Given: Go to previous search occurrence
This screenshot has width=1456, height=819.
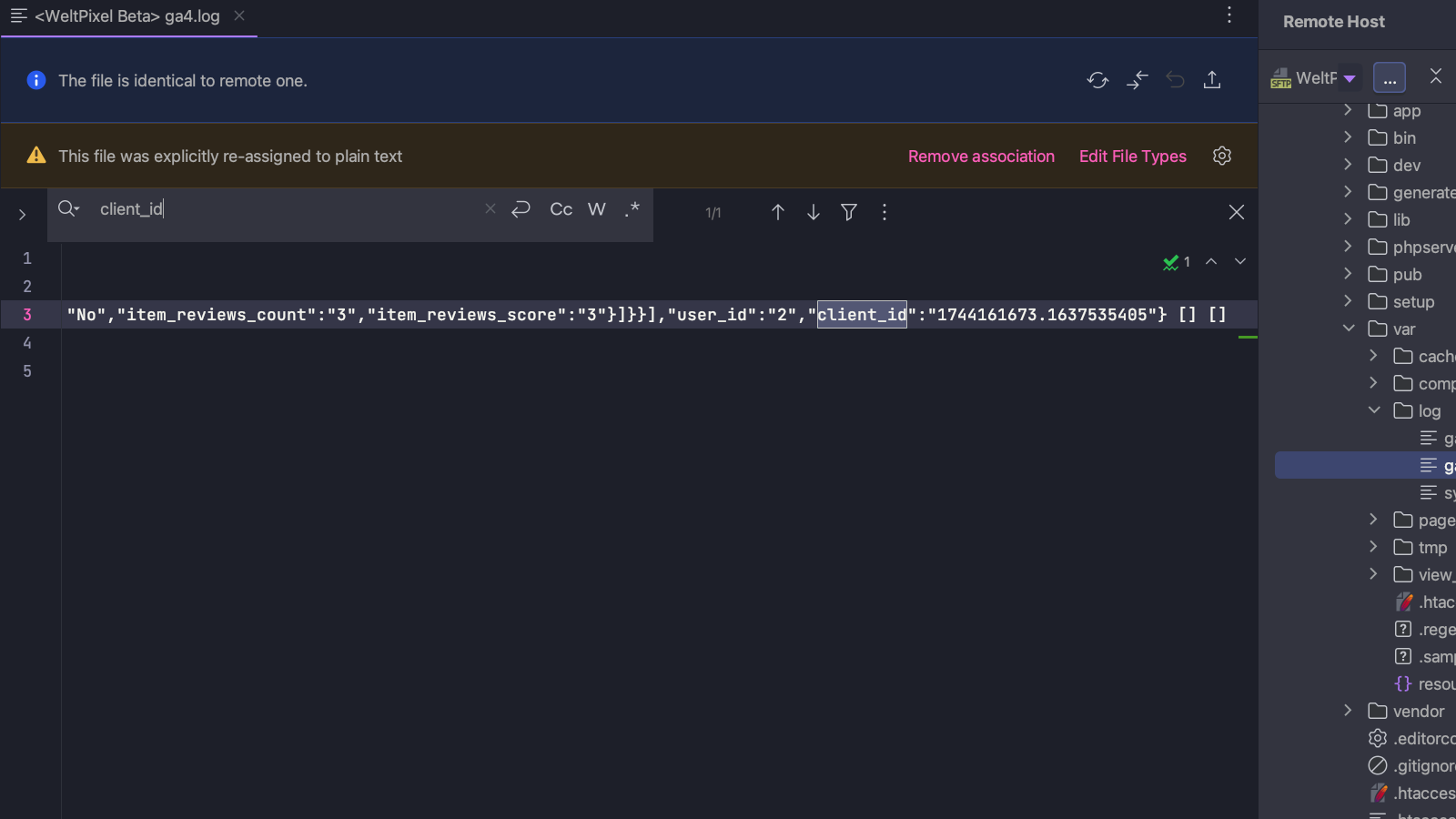Looking at the screenshot, I should pos(778,212).
